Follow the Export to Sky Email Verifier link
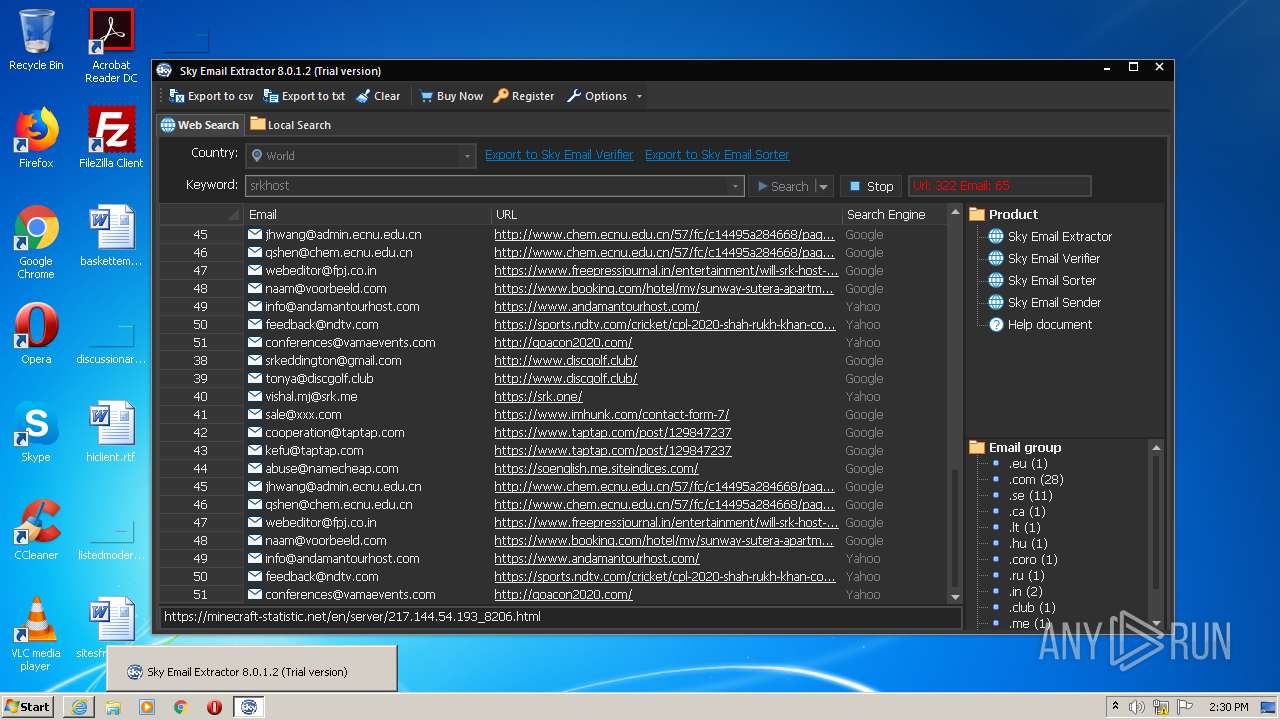This screenshot has height=720, width=1280. pyautogui.click(x=559, y=155)
